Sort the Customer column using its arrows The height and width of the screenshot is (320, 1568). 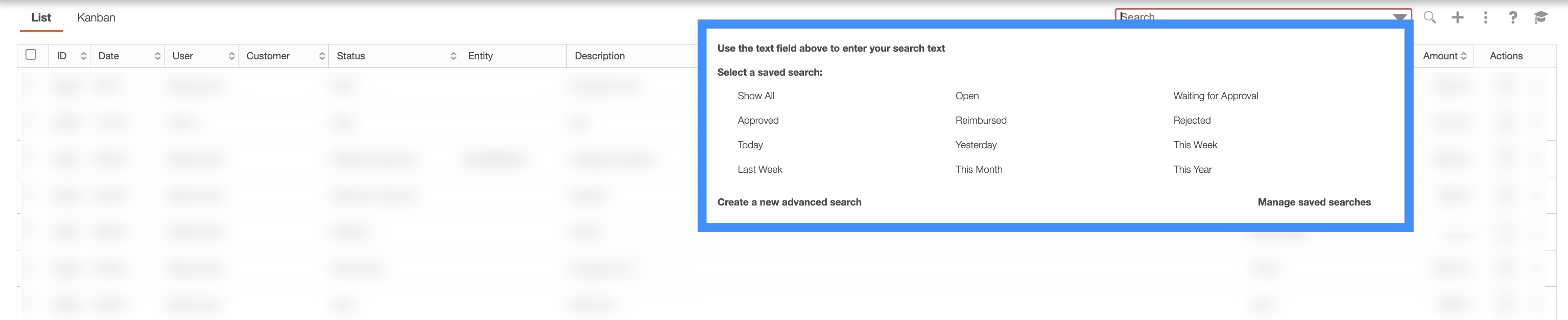click(322, 56)
